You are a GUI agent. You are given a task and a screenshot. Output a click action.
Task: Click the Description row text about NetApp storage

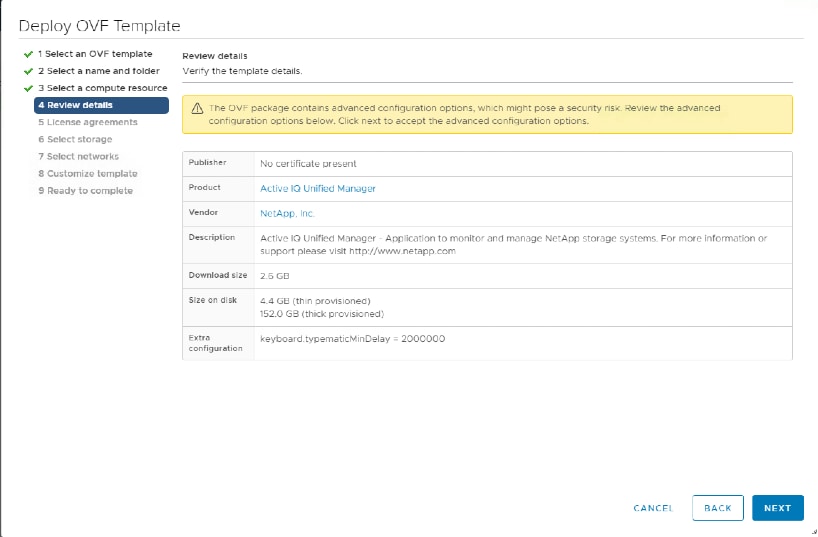point(513,244)
